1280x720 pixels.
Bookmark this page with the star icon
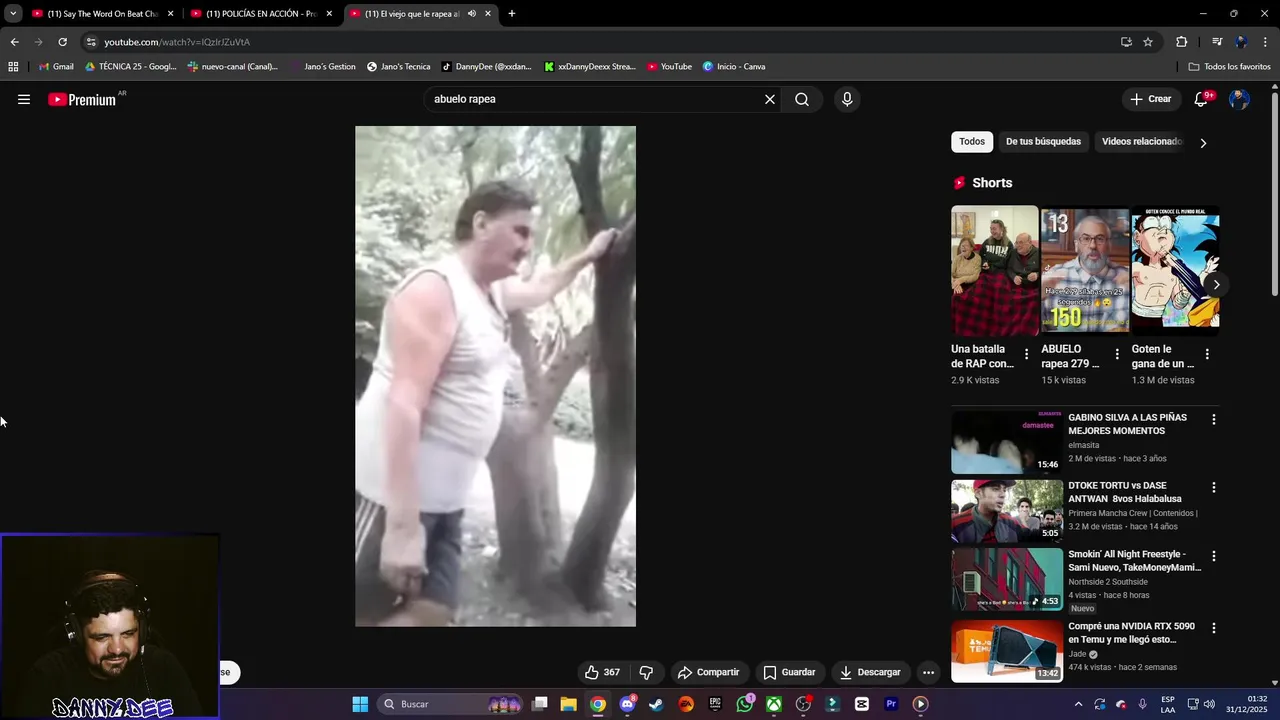coord(1148,42)
